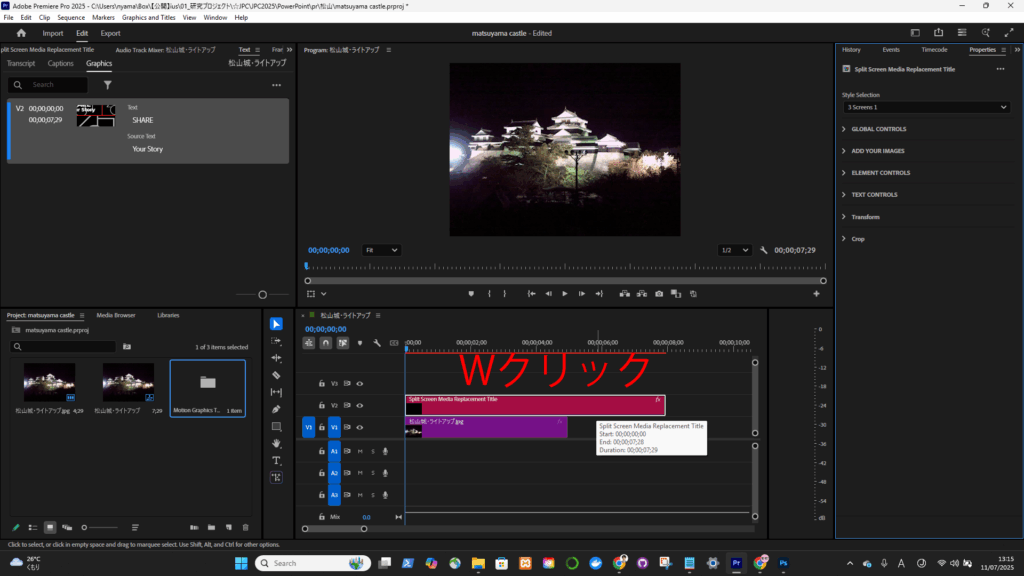
Task: Click the Export workspace button
Action: (x=110, y=33)
